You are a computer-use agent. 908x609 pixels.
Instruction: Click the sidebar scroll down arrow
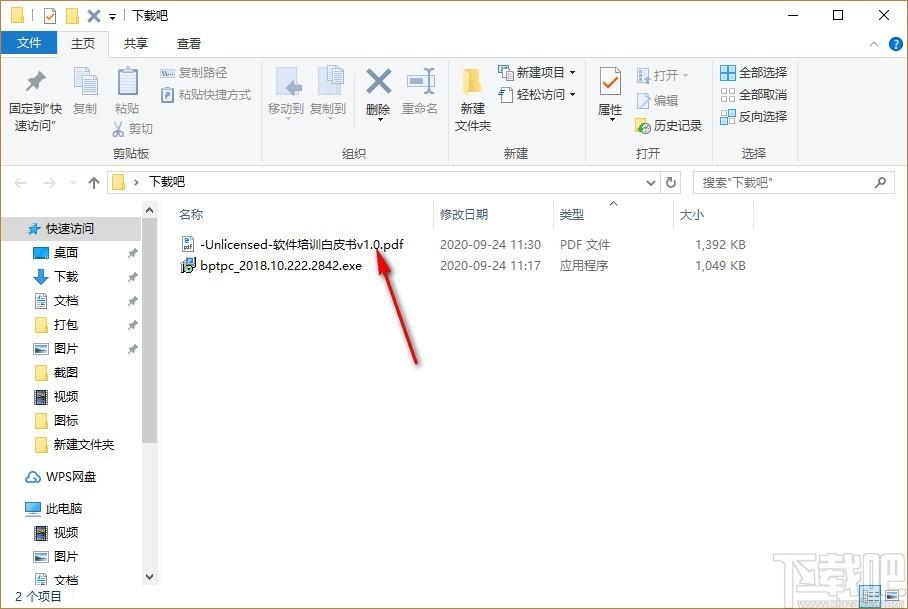click(149, 577)
